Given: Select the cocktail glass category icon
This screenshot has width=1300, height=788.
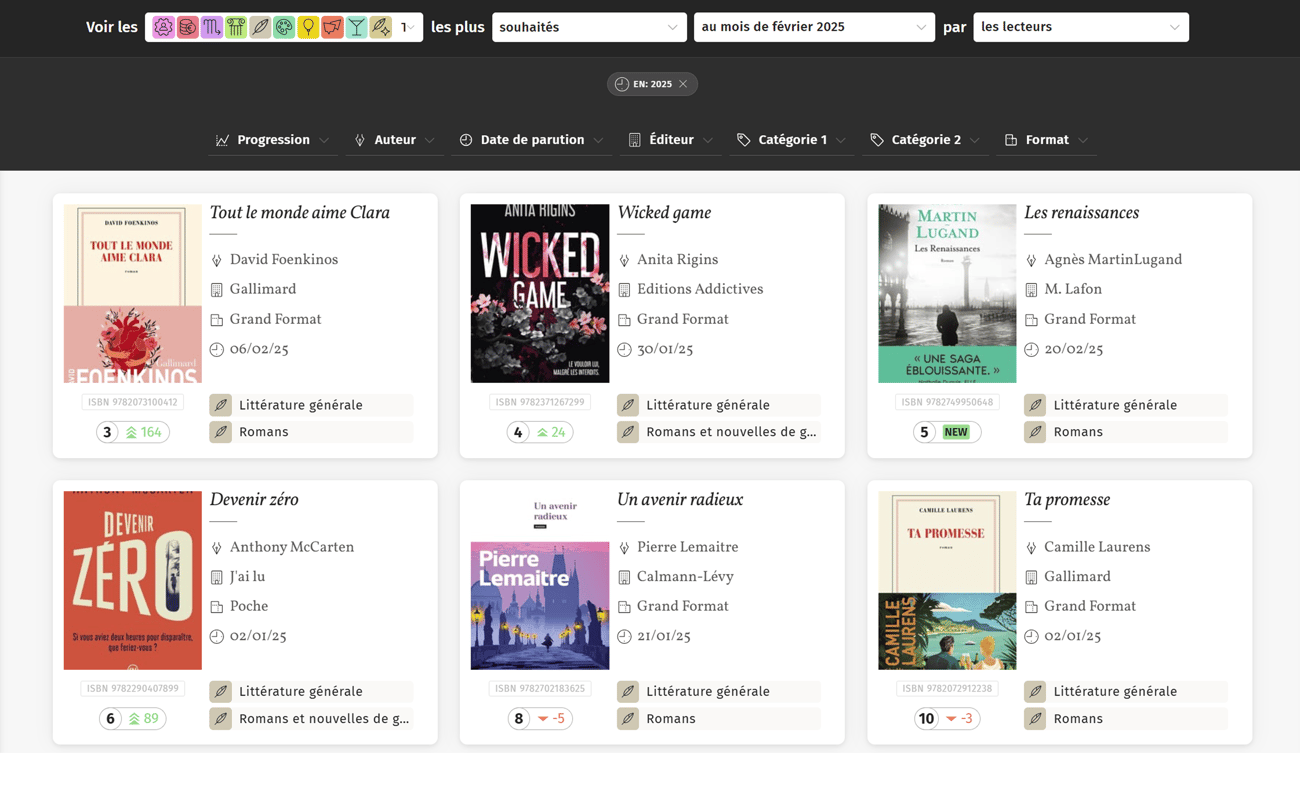Looking at the screenshot, I should pos(356,27).
